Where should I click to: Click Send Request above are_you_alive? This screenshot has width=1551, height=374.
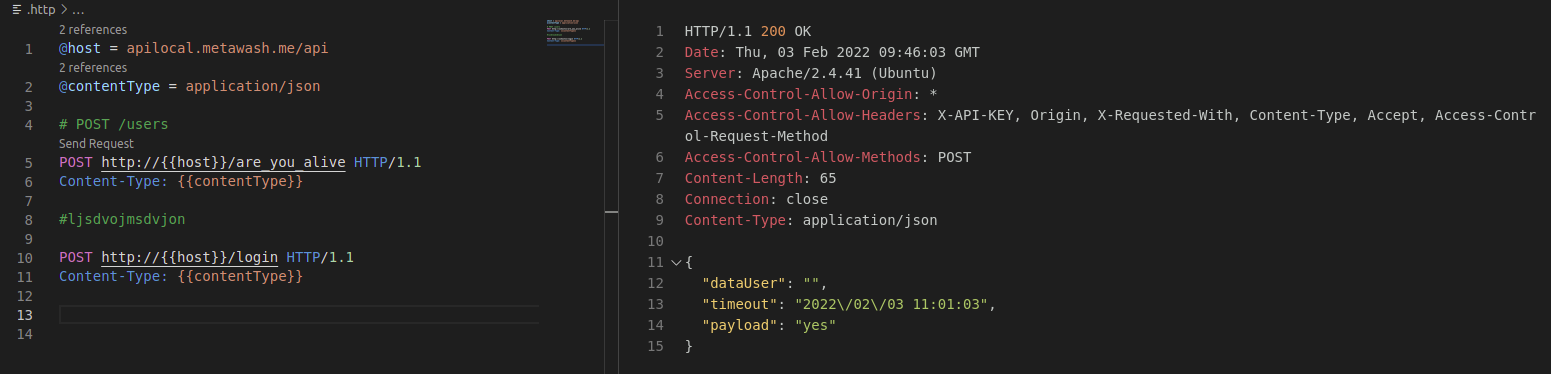point(96,144)
